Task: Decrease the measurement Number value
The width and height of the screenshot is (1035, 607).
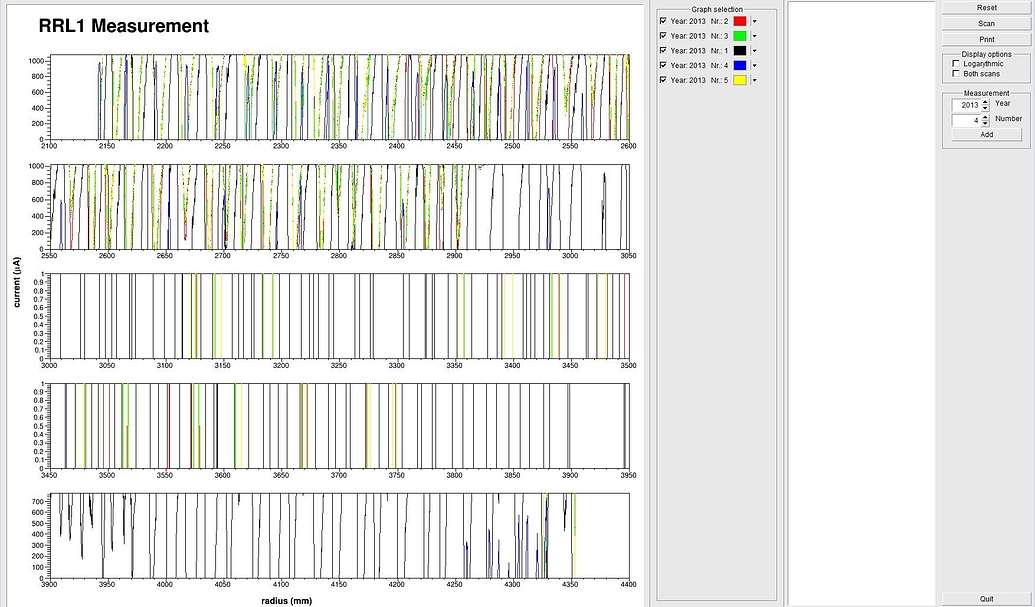Action: 985,123
